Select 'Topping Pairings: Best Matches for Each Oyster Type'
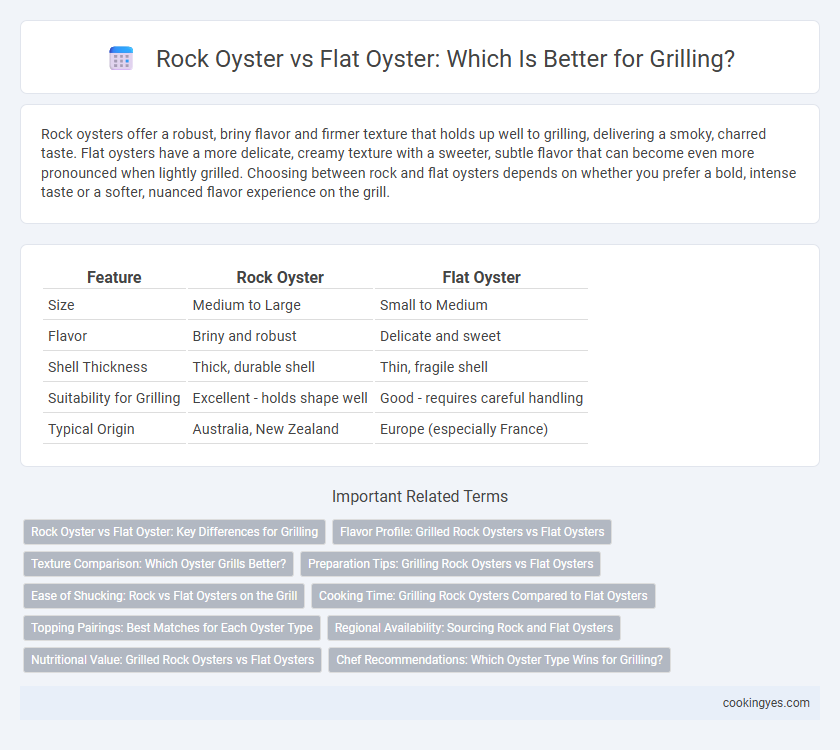840x750 pixels. tap(172, 628)
